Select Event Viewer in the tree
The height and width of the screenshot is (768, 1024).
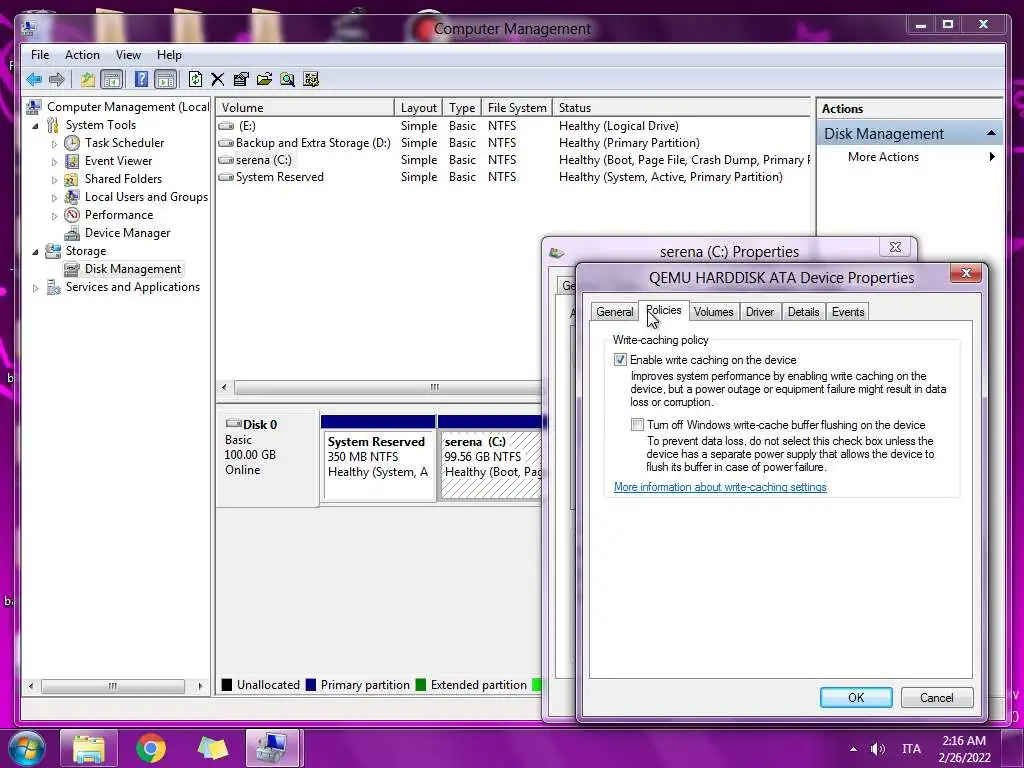(118, 161)
